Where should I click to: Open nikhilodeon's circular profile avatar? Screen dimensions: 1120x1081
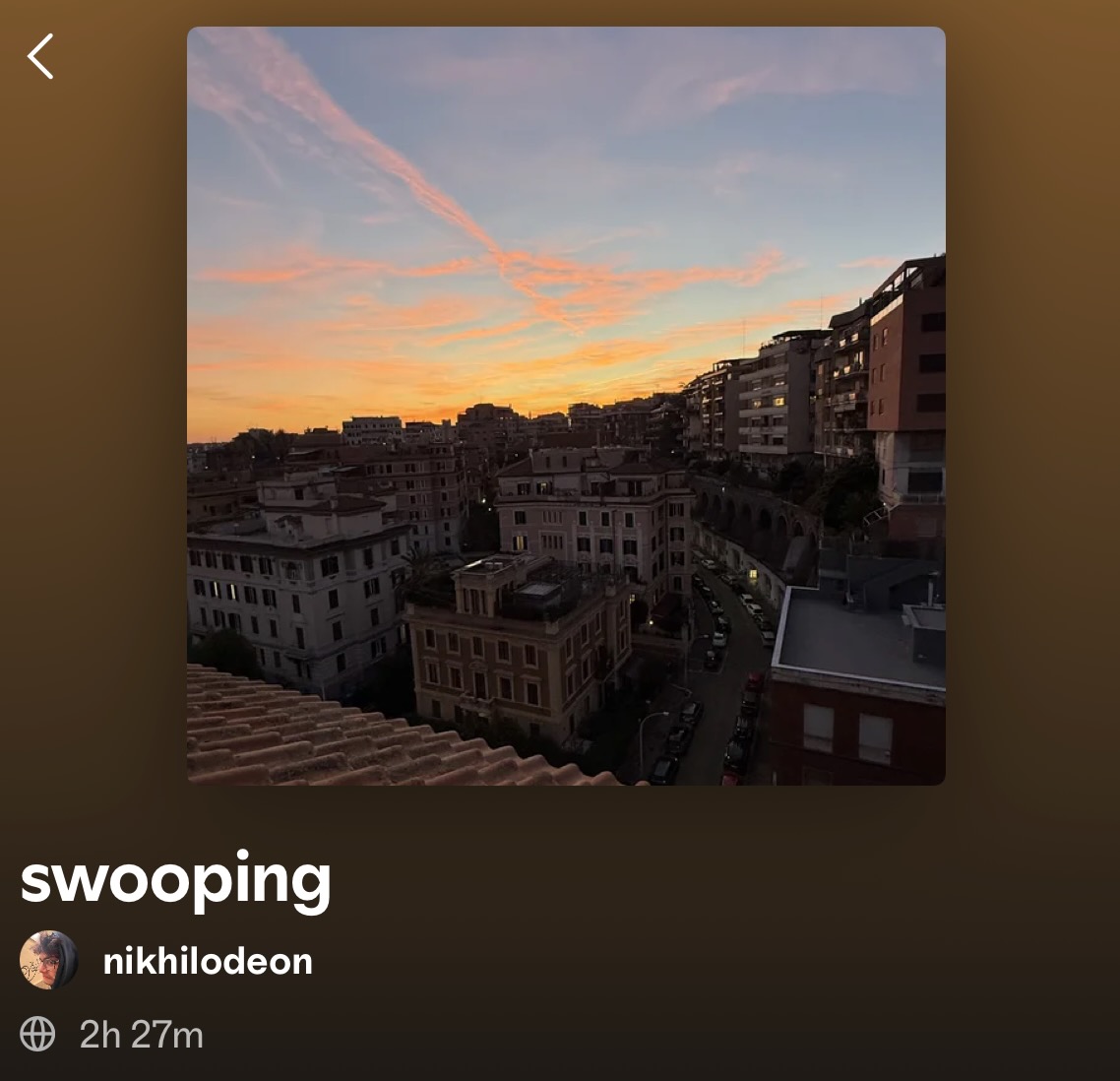coord(48,960)
